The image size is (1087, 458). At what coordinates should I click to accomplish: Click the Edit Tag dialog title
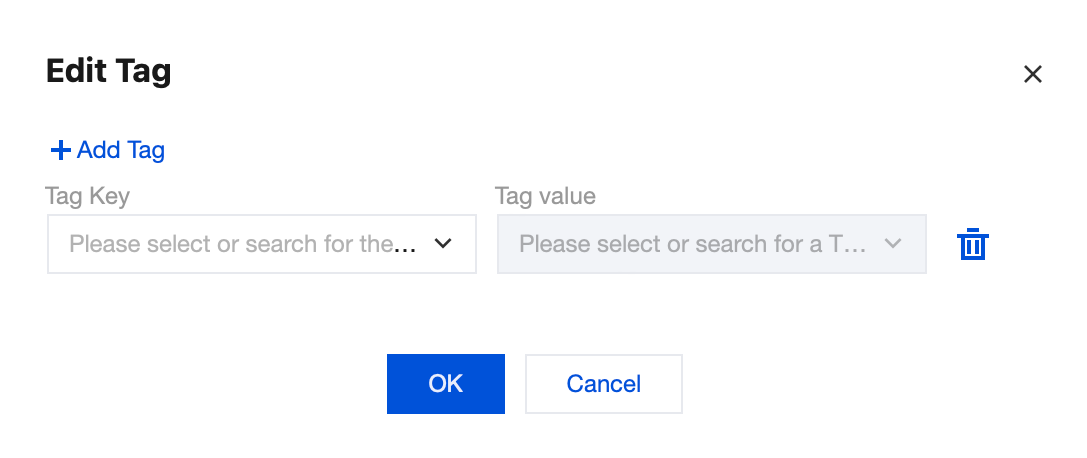tap(109, 72)
